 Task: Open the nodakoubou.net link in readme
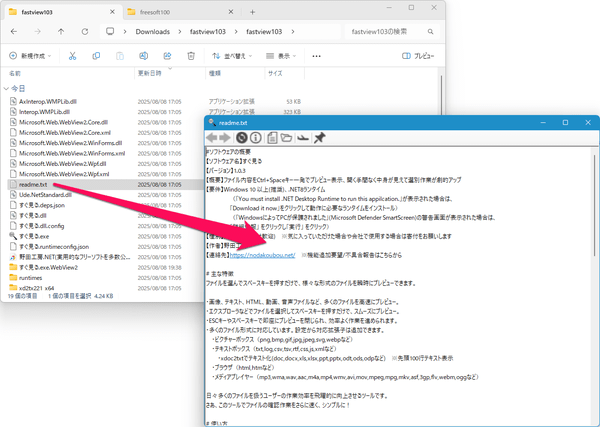click(262, 255)
